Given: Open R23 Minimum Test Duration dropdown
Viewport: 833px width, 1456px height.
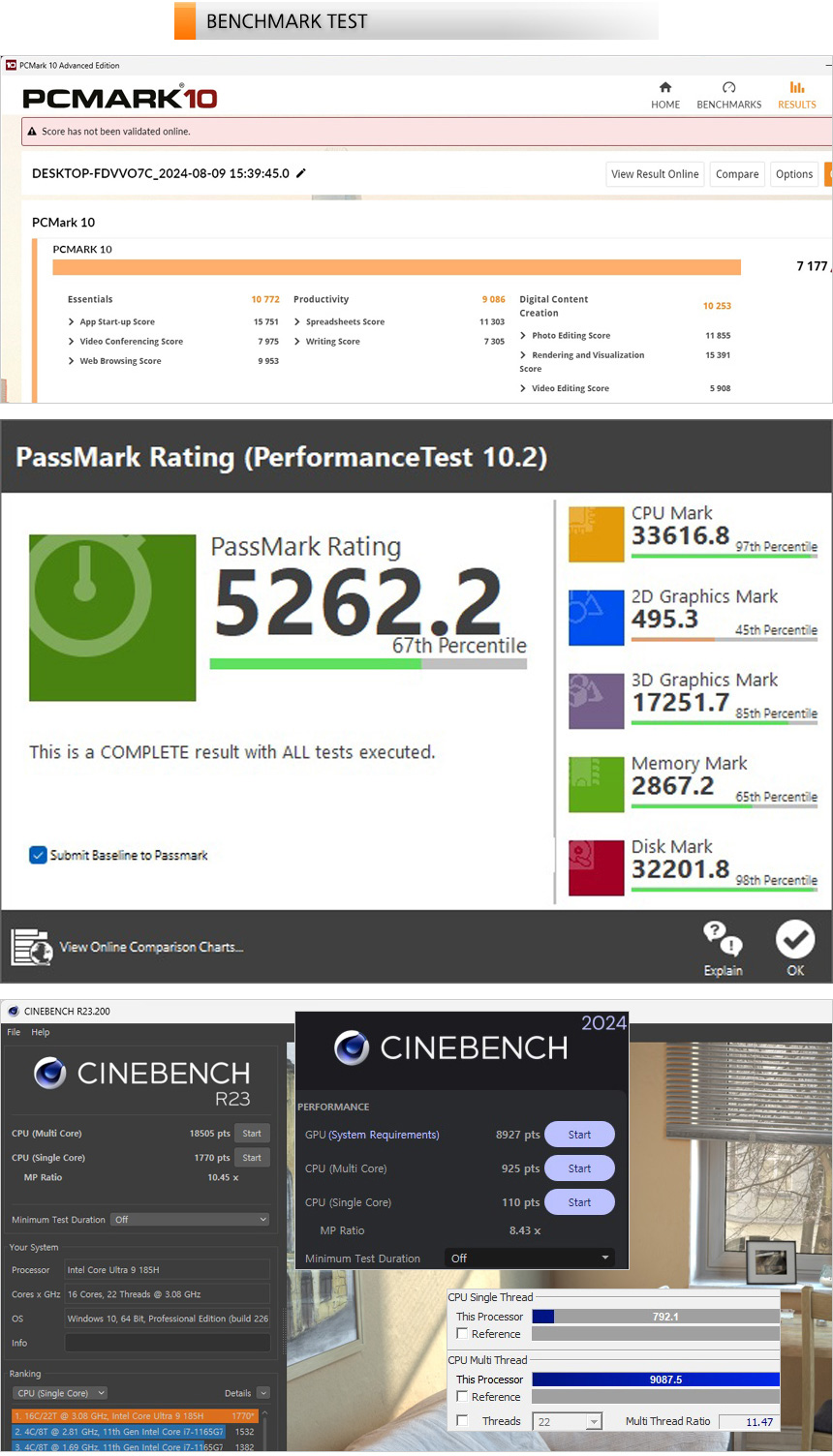Looking at the screenshot, I should pos(190,1220).
